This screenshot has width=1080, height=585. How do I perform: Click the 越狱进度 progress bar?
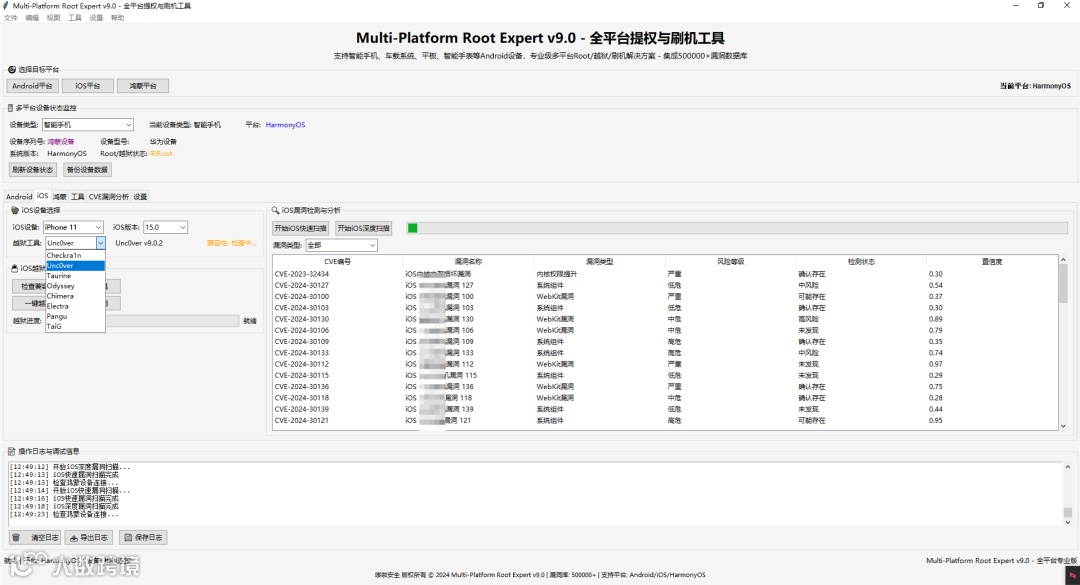[172, 321]
